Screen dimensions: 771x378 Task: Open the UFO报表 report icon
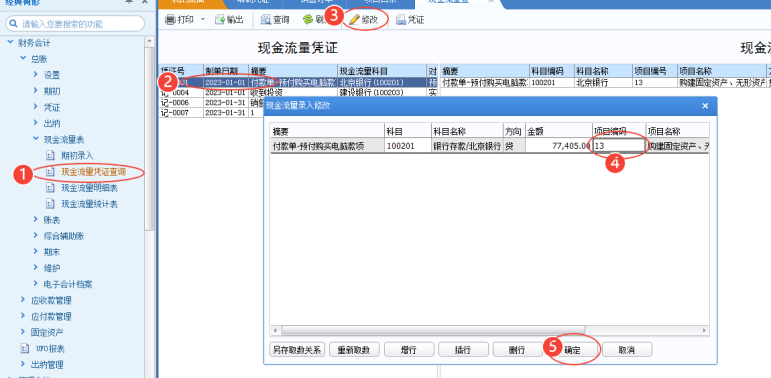point(25,349)
